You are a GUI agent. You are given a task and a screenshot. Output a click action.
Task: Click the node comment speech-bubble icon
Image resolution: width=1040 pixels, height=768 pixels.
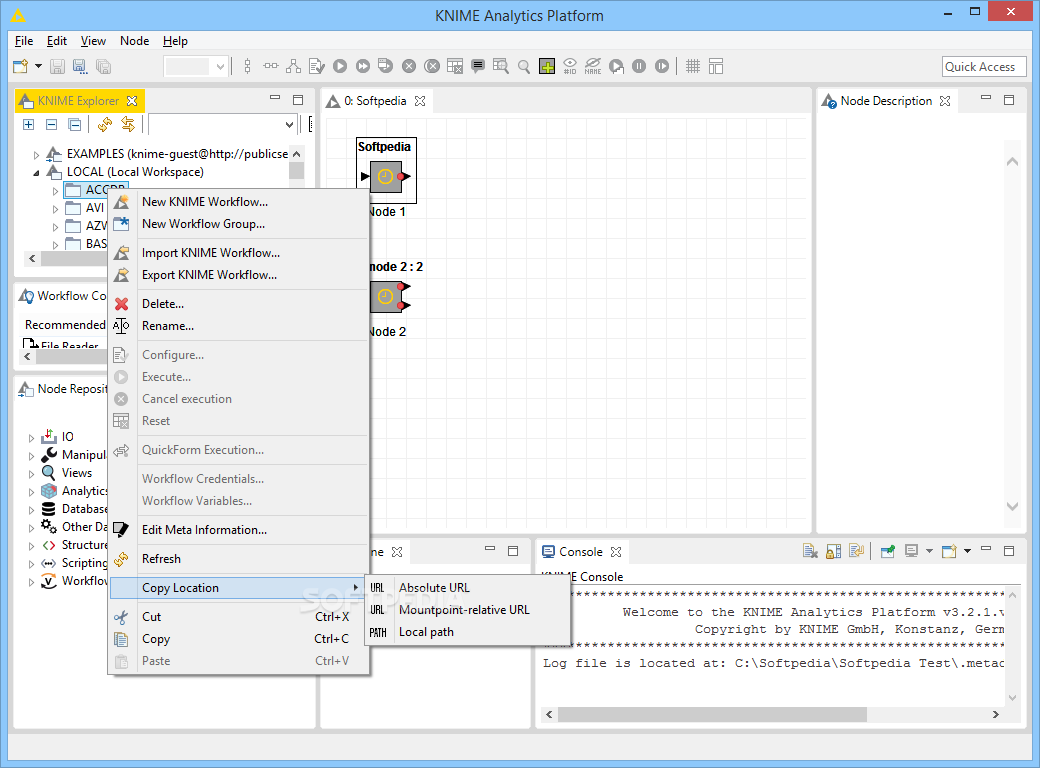pyautogui.click(x=478, y=66)
